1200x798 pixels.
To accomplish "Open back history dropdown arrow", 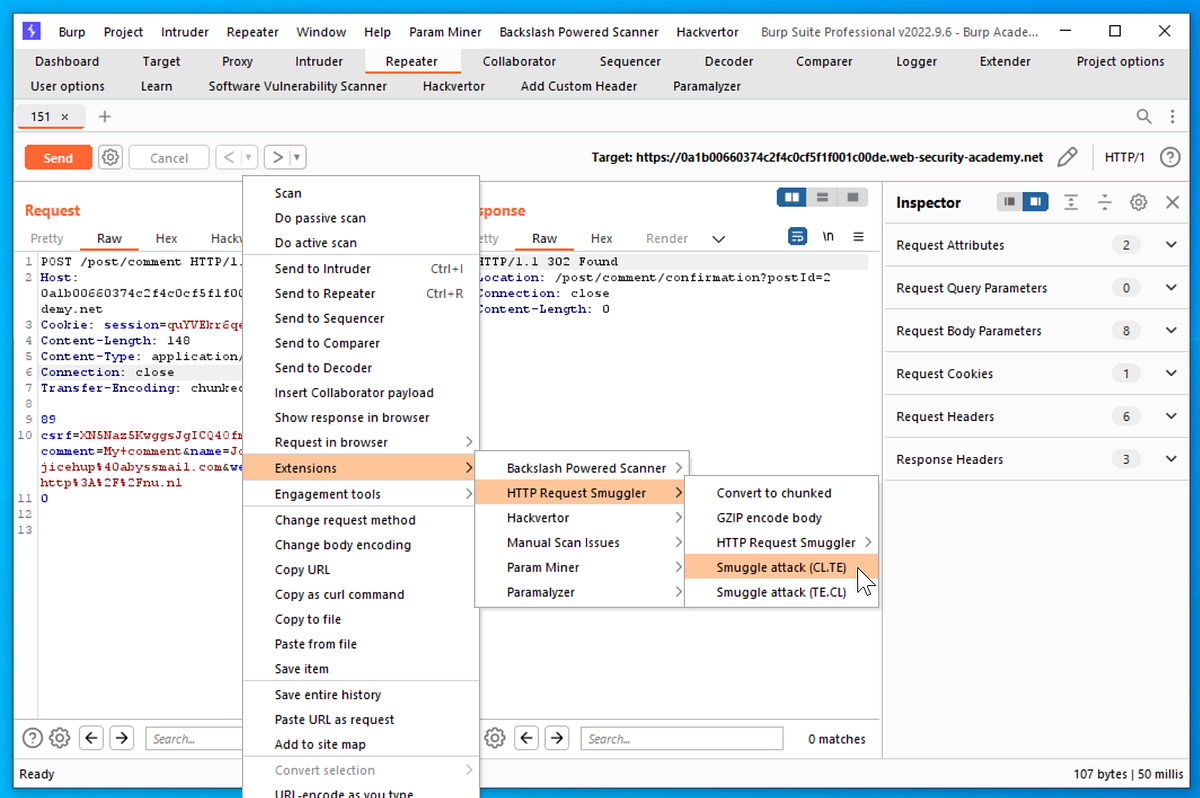I will [x=249, y=157].
